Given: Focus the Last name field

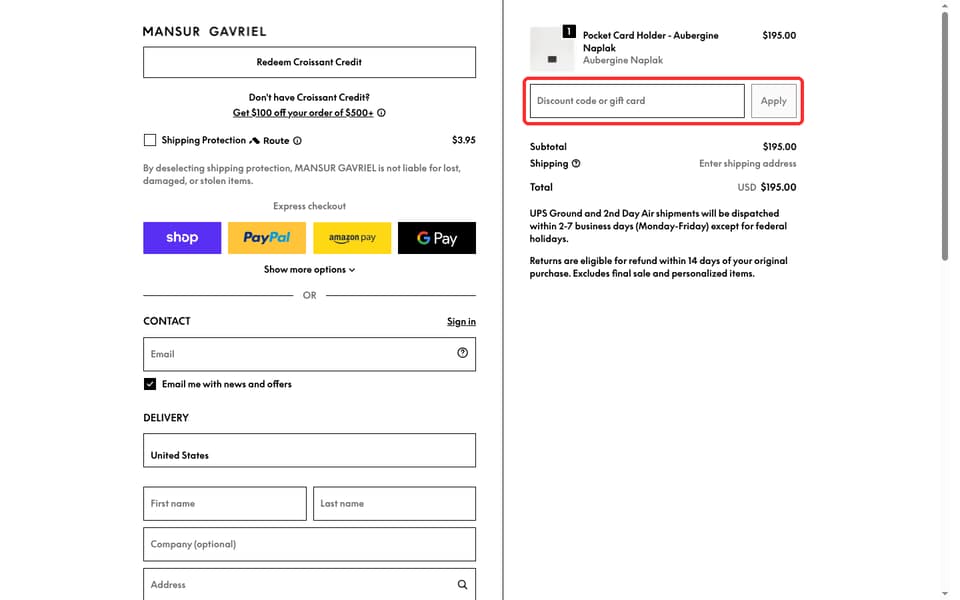Looking at the screenshot, I should pos(394,503).
